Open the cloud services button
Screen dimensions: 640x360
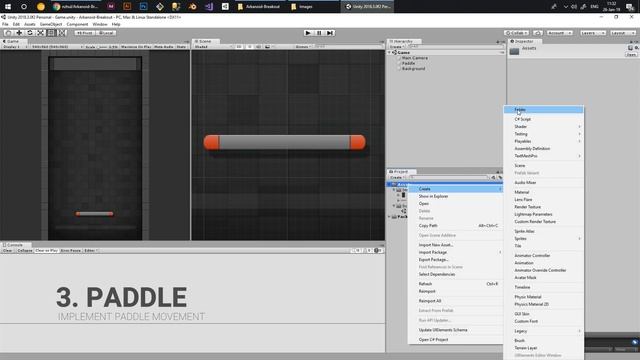(538, 33)
